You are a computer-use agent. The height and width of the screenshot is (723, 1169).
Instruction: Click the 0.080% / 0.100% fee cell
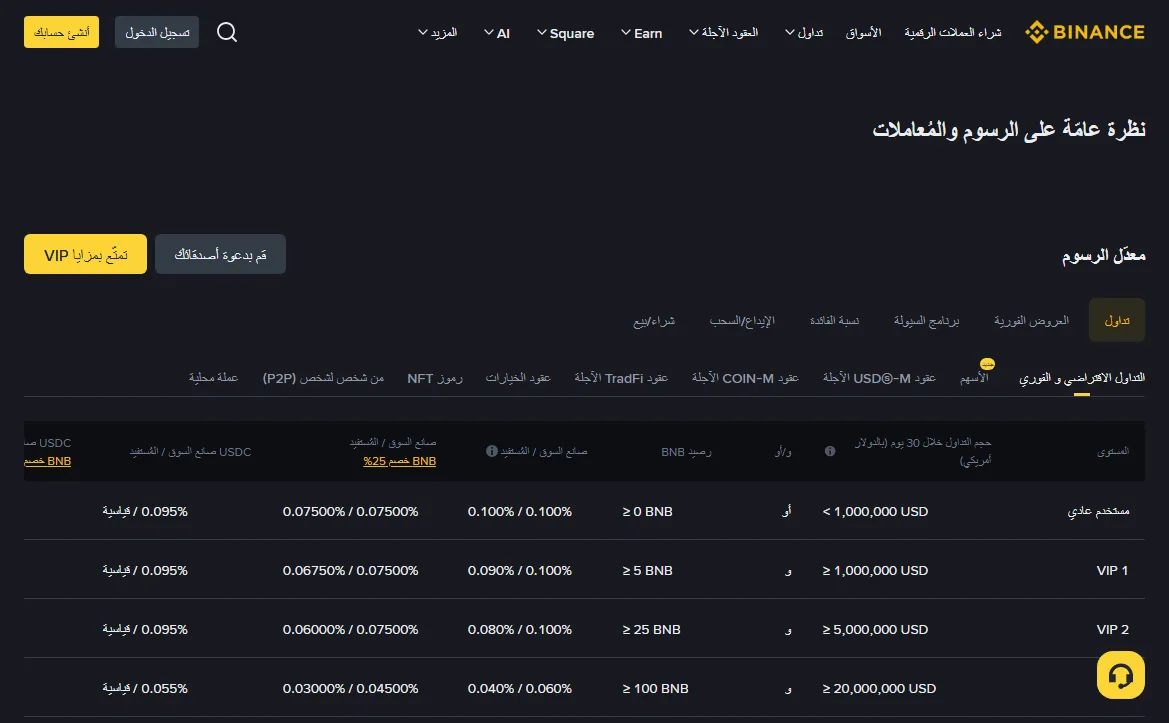pyautogui.click(x=520, y=629)
